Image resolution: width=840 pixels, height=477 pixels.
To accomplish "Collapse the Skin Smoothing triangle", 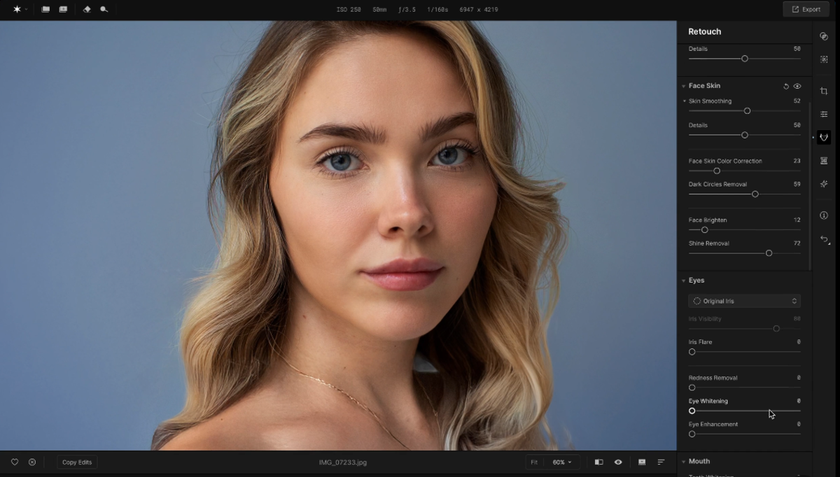I will tap(684, 101).
